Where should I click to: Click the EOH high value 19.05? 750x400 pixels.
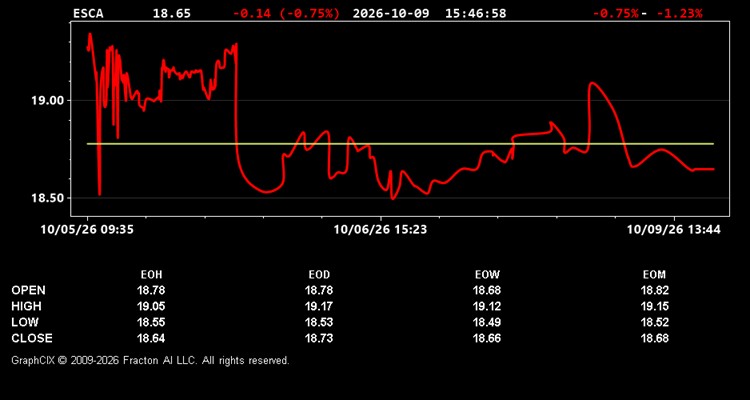[x=151, y=306]
